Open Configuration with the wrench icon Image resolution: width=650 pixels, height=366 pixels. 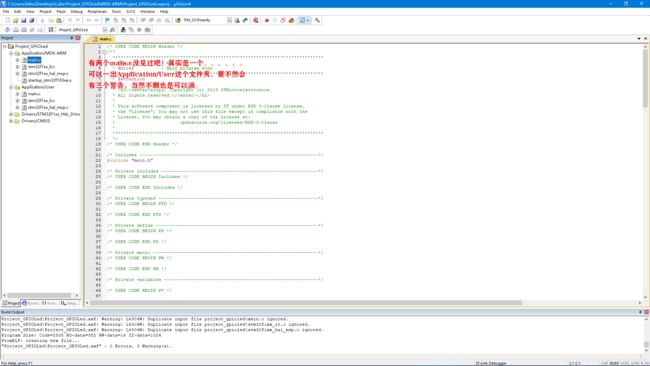(317, 20)
